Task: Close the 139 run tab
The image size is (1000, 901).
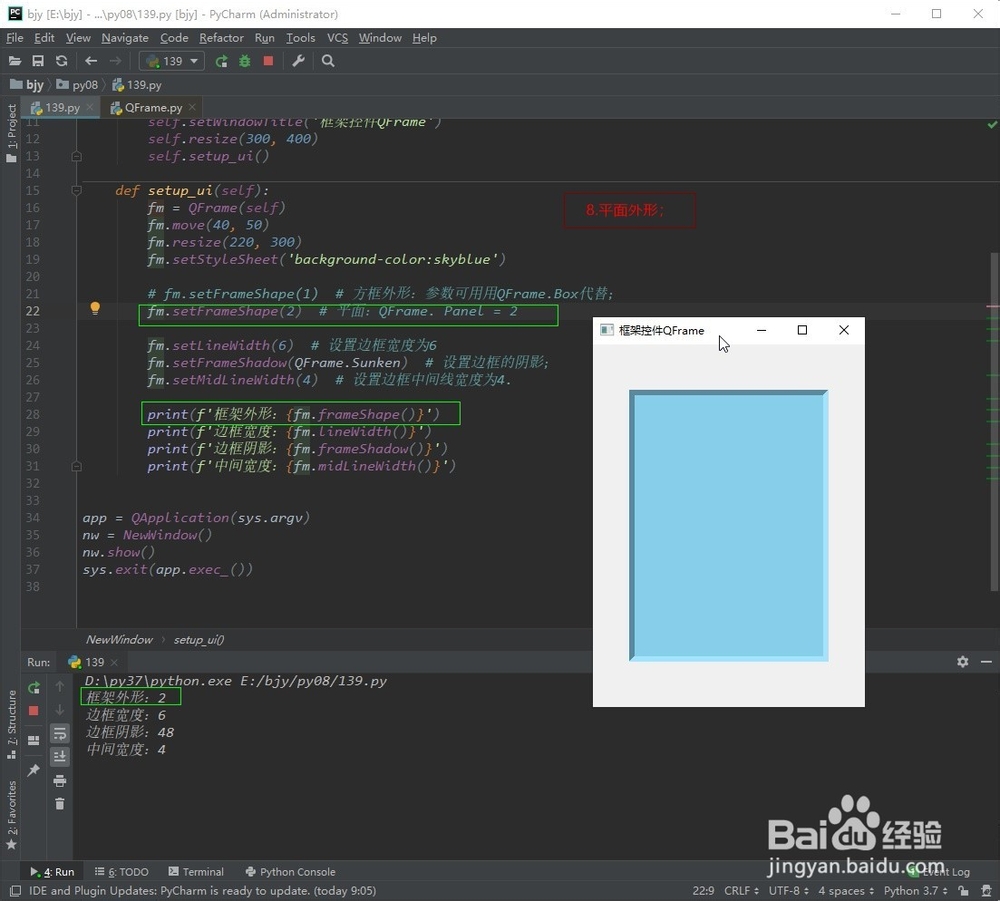Action: tap(114, 663)
